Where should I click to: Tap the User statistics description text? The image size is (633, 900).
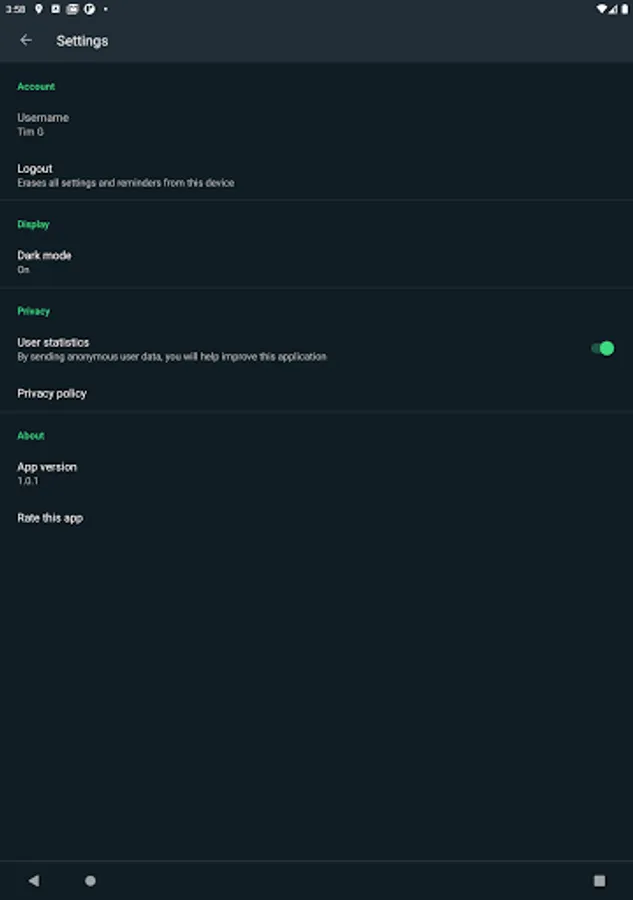coord(171,357)
